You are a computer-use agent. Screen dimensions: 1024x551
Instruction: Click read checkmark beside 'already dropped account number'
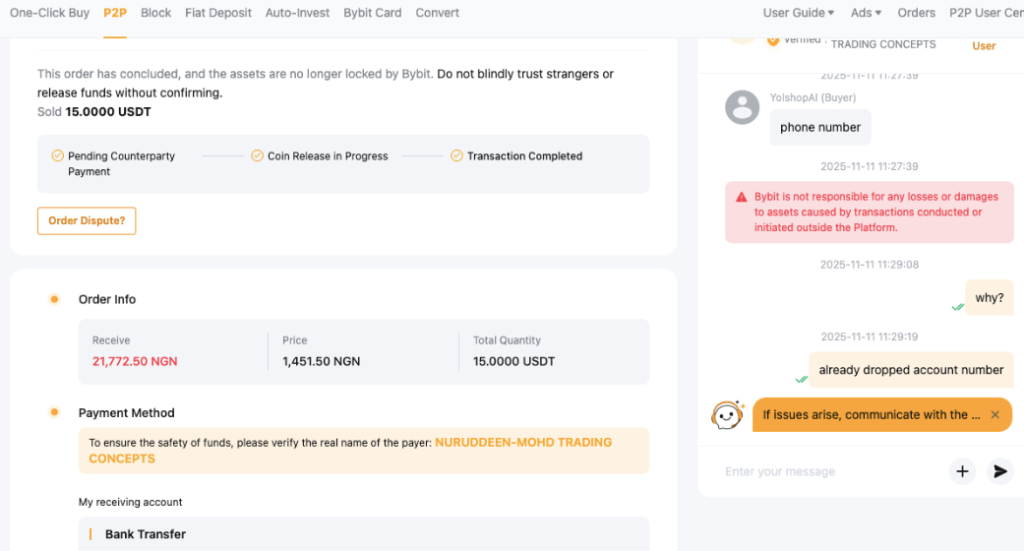(x=801, y=379)
